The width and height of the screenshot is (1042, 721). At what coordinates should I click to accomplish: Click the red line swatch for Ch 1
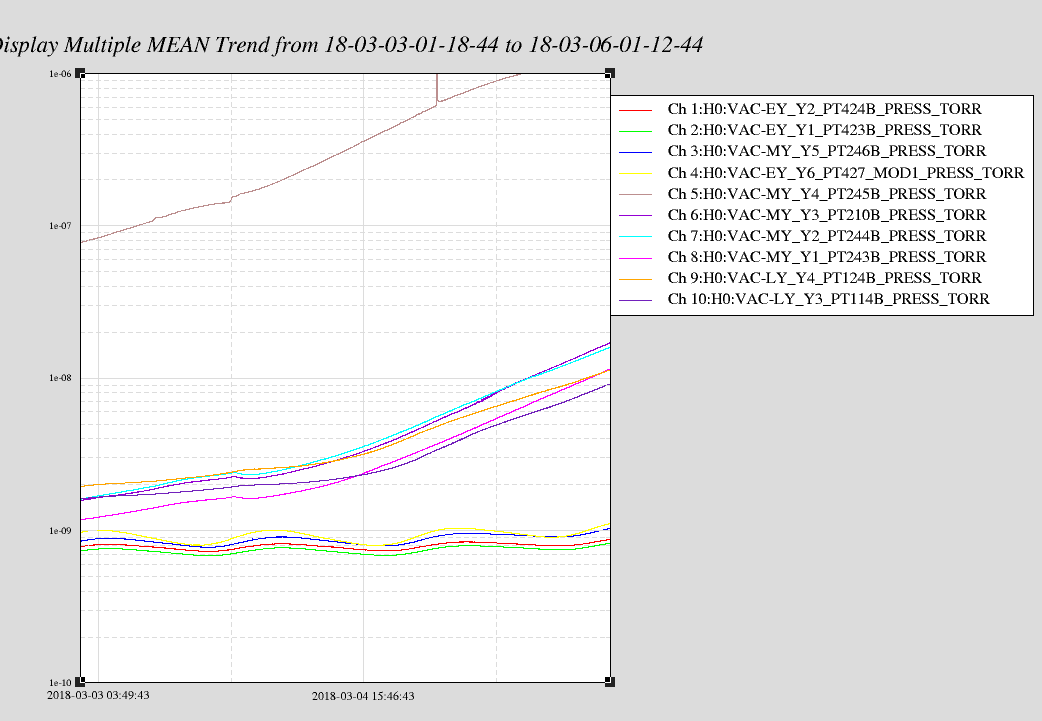[x=635, y=110]
